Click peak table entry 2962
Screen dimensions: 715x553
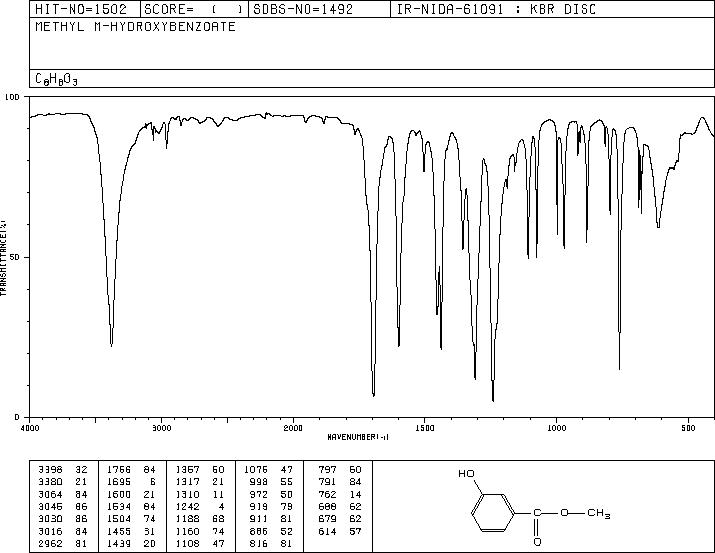pos(62,543)
